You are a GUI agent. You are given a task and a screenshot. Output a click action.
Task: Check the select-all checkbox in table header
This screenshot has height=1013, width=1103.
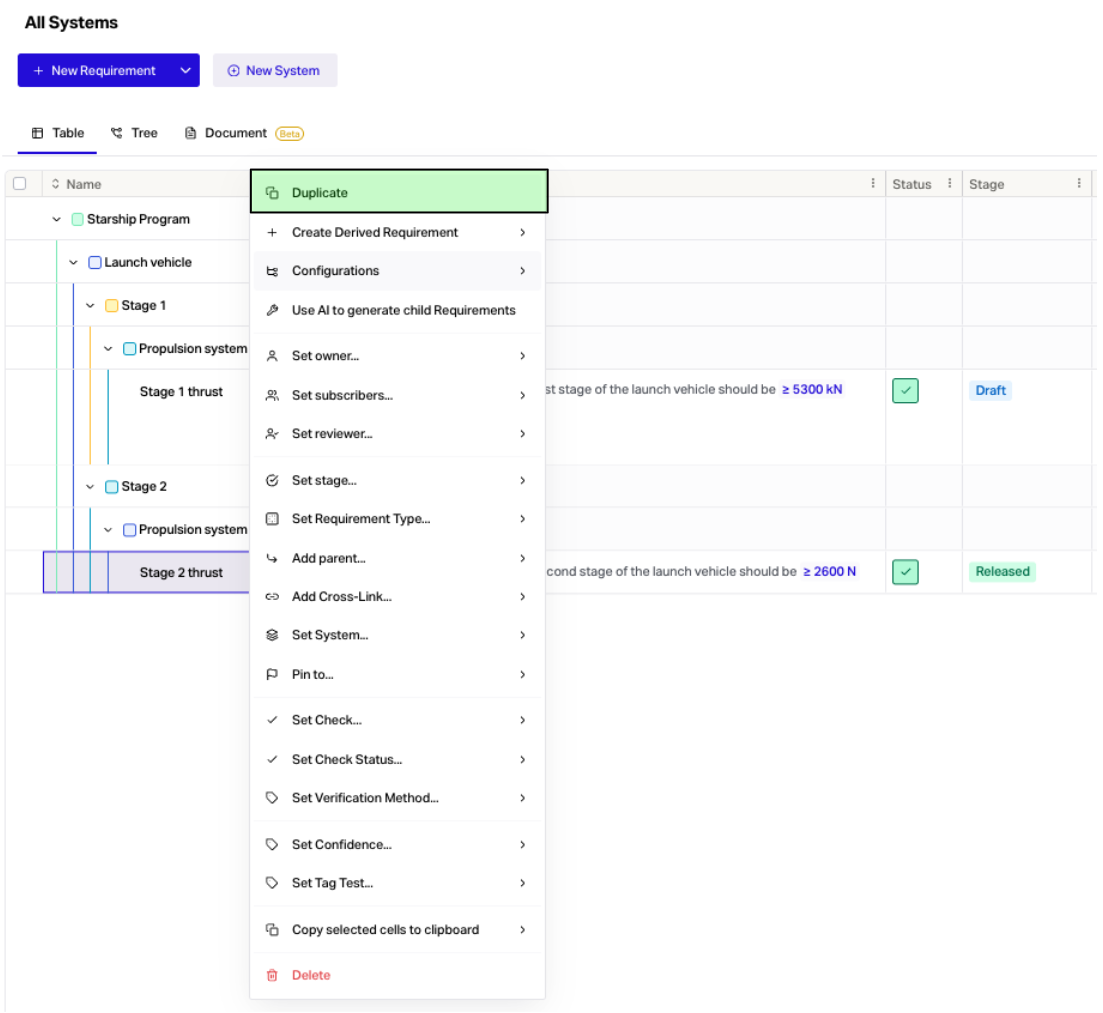19,184
